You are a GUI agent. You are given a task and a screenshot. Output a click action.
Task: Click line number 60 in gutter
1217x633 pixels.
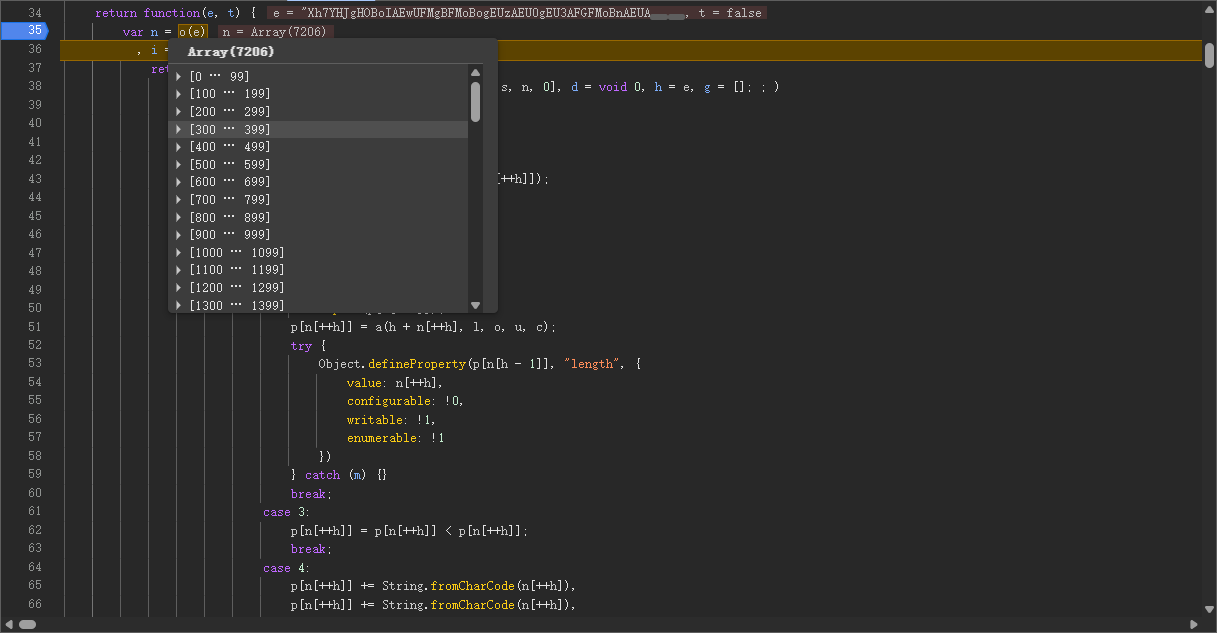[x=35, y=493]
